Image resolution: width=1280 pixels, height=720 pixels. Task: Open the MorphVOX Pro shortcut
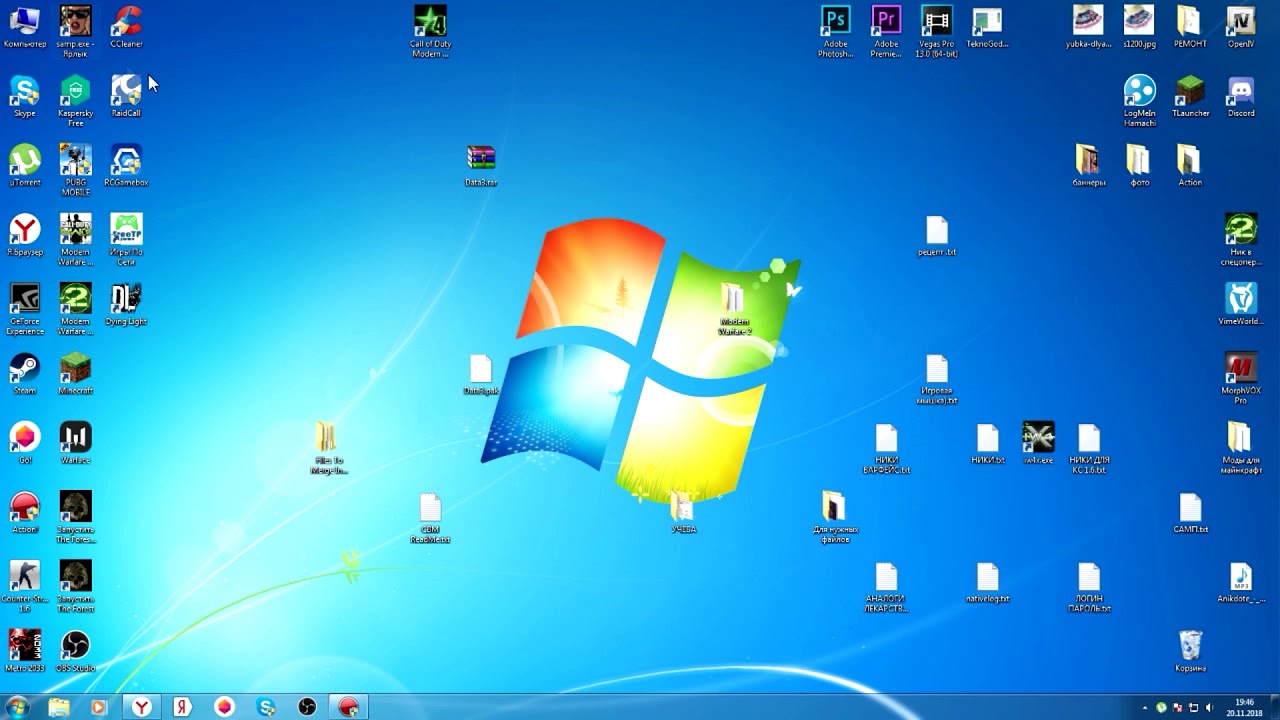click(x=1241, y=379)
